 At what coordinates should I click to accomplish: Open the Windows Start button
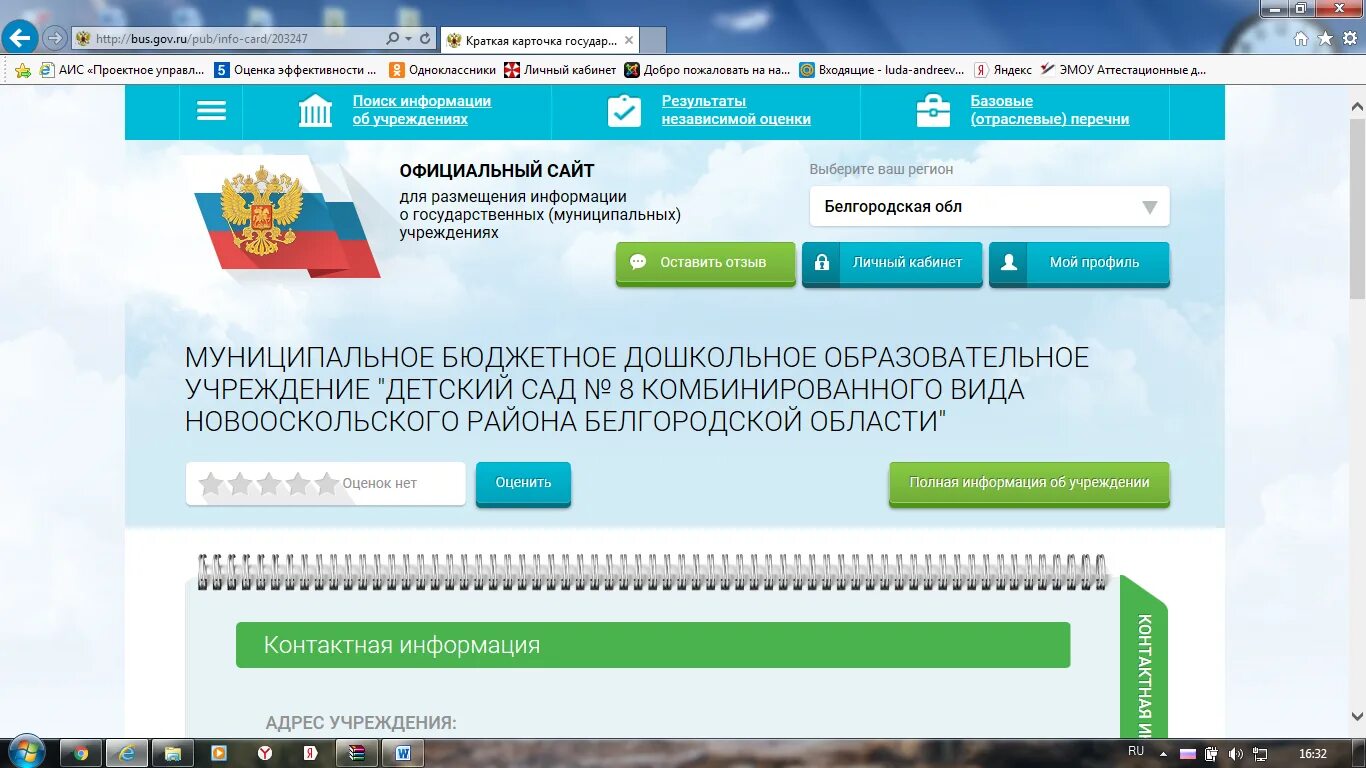(26, 752)
